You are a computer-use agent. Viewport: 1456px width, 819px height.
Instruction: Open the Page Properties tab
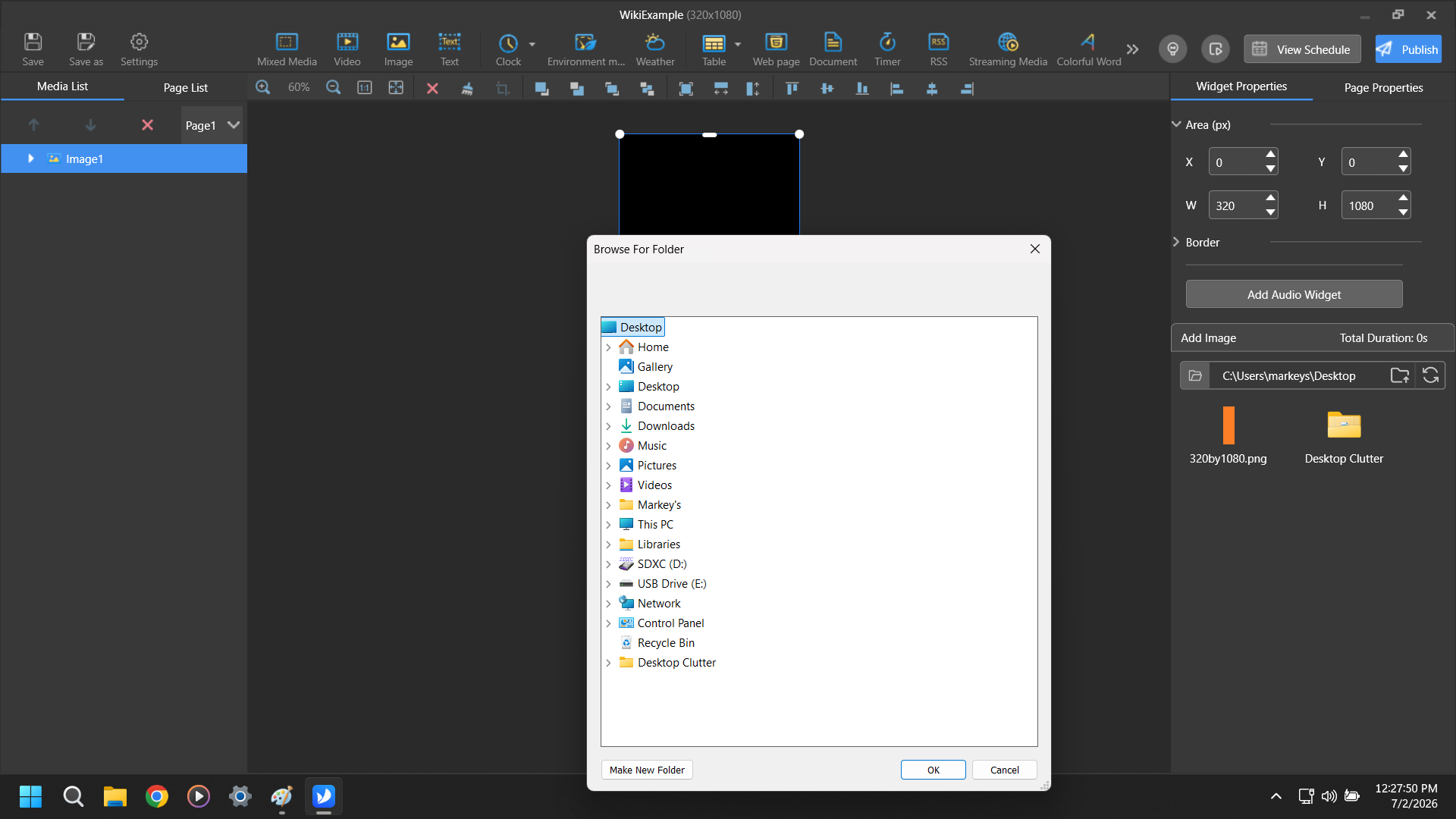coord(1383,87)
